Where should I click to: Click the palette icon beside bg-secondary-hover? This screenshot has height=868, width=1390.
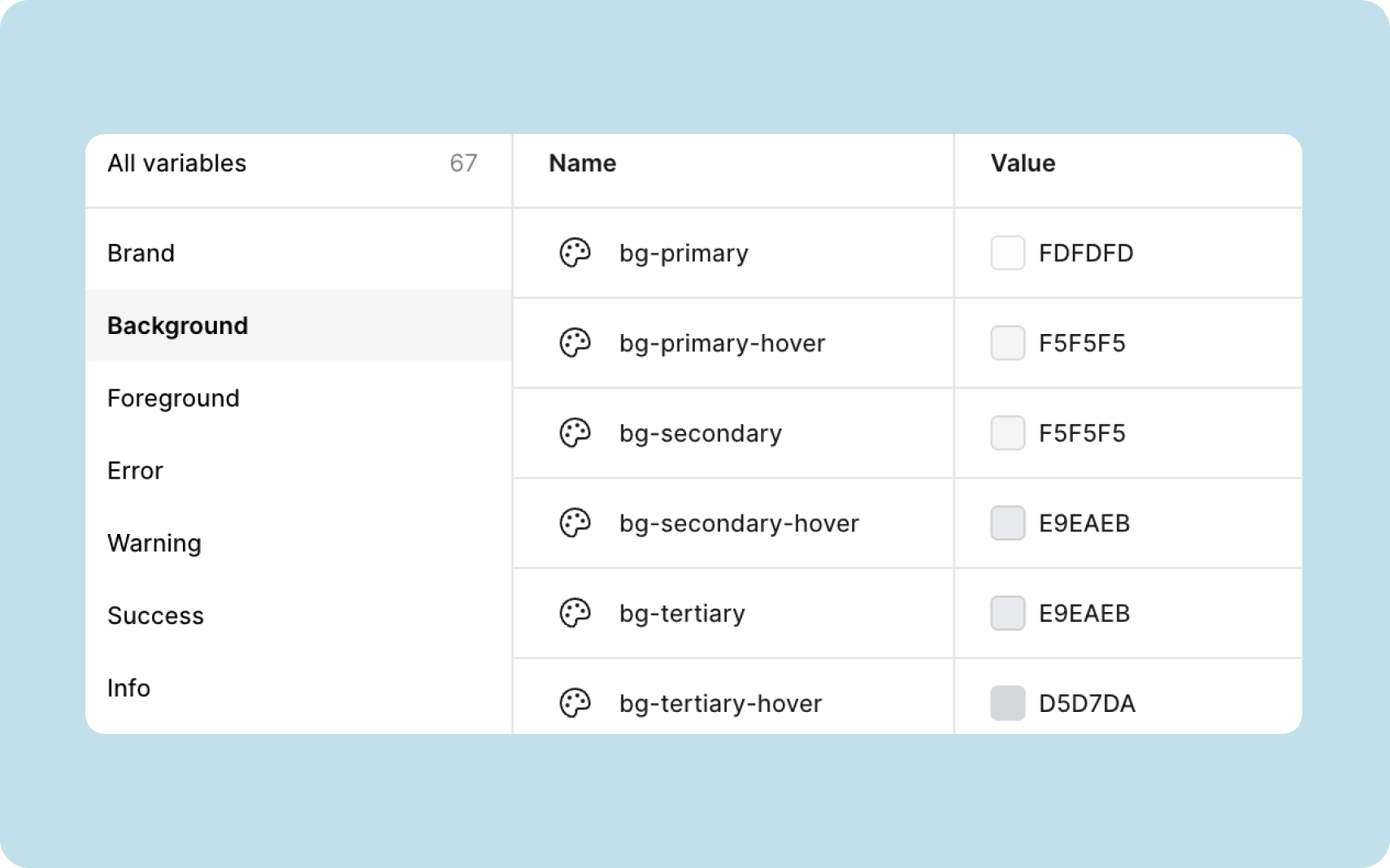tap(575, 523)
